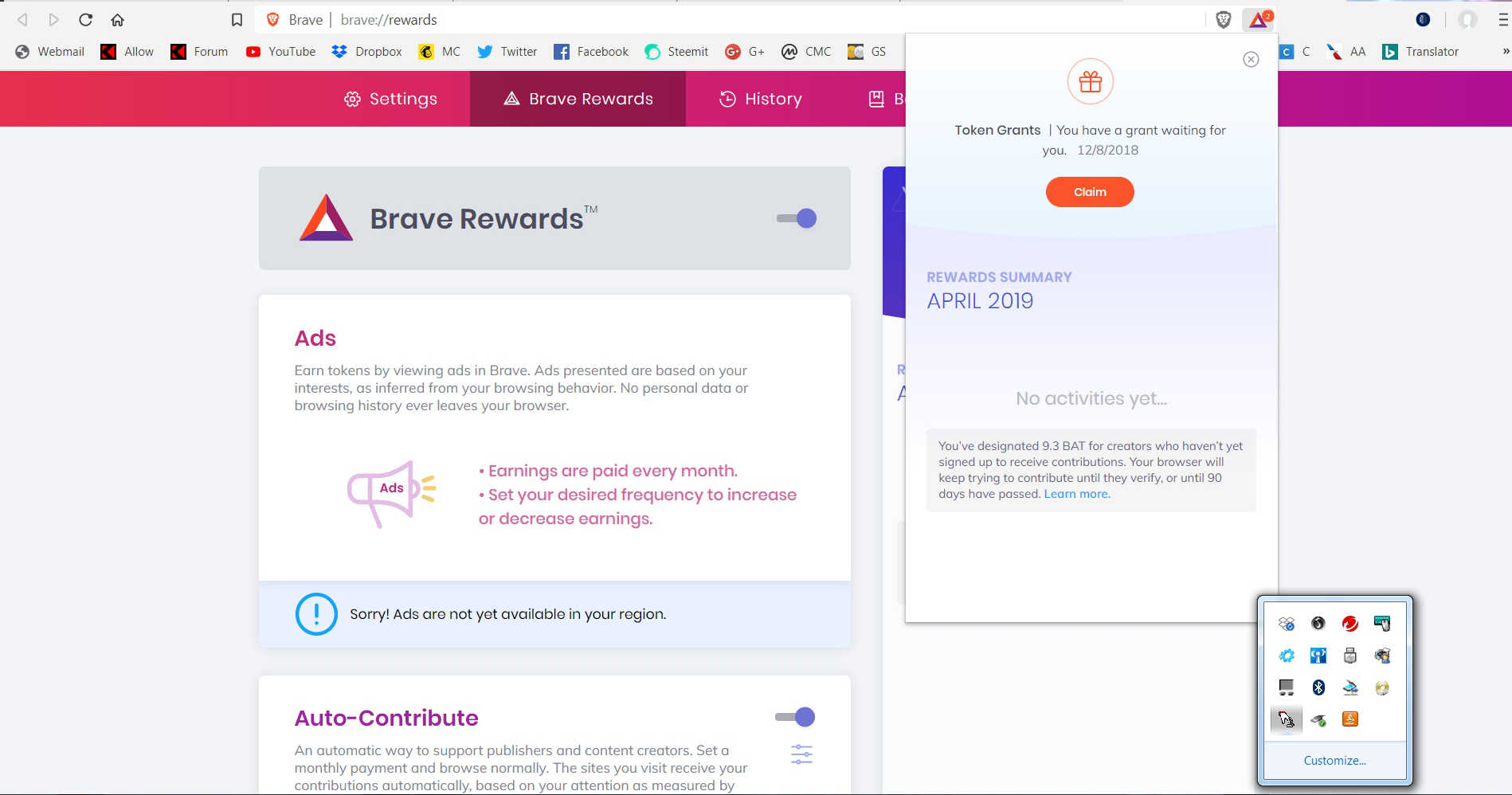Screen dimensions: 1512x795
Task: Click the 'No activities yet...' text
Action: pyautogui.click(x=1091, y=398)
